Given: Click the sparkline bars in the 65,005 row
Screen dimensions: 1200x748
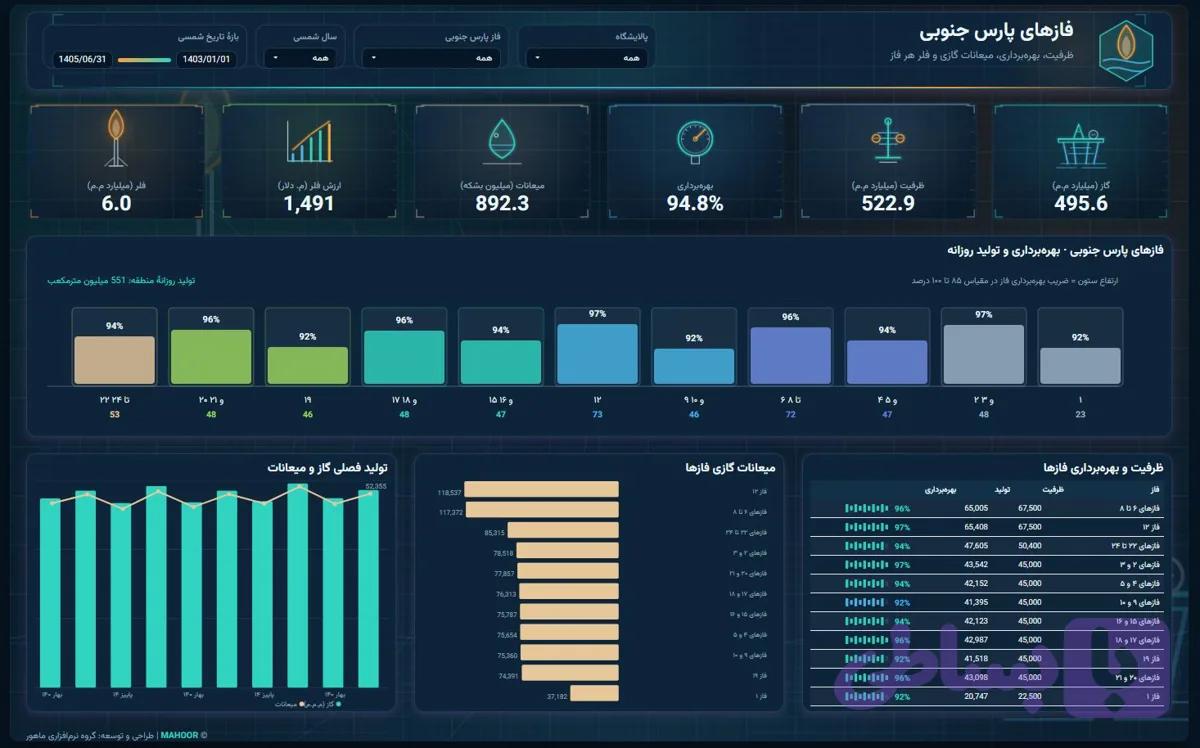Looking at the screenshot, I should point(866,508).
